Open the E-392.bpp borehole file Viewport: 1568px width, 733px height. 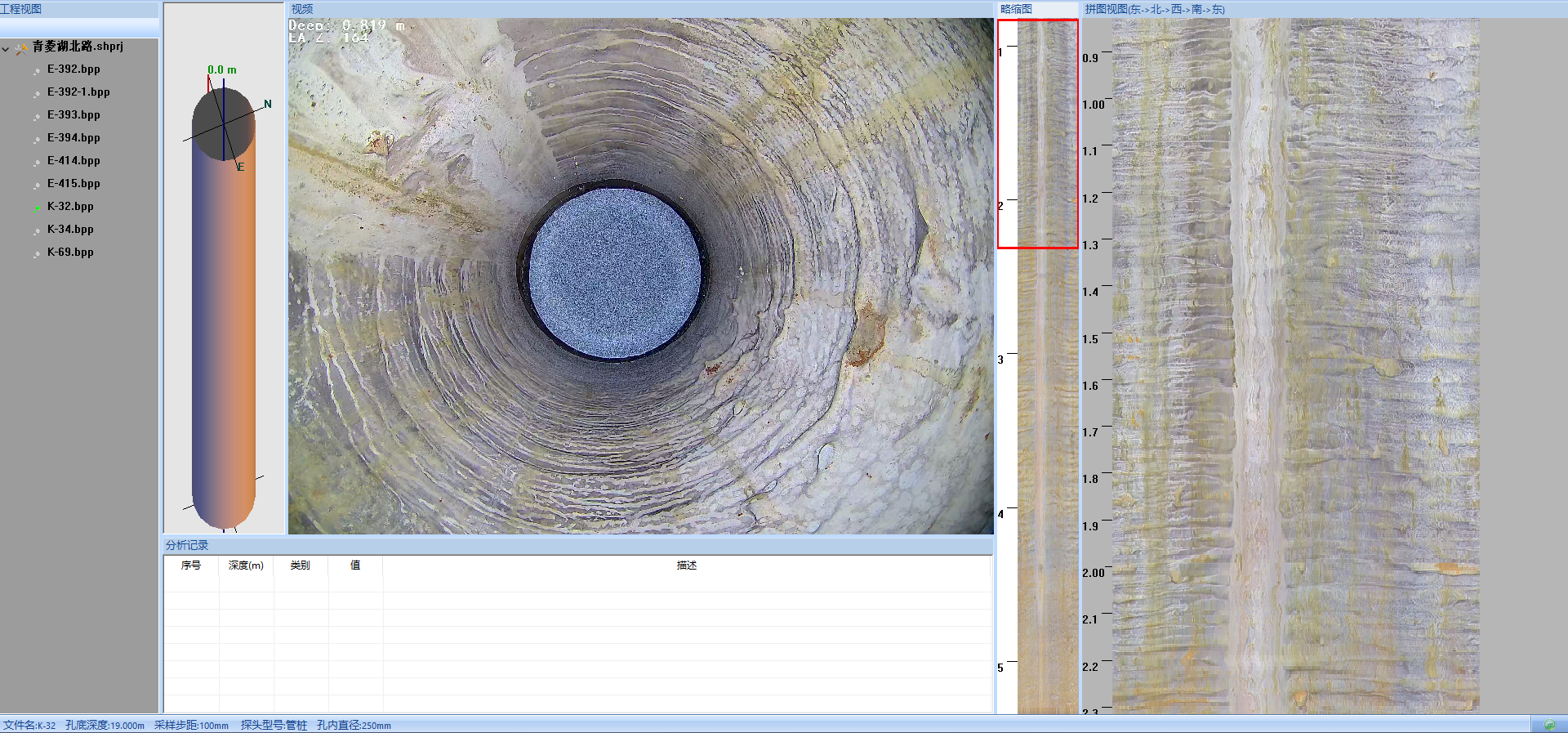click(73, 69)
